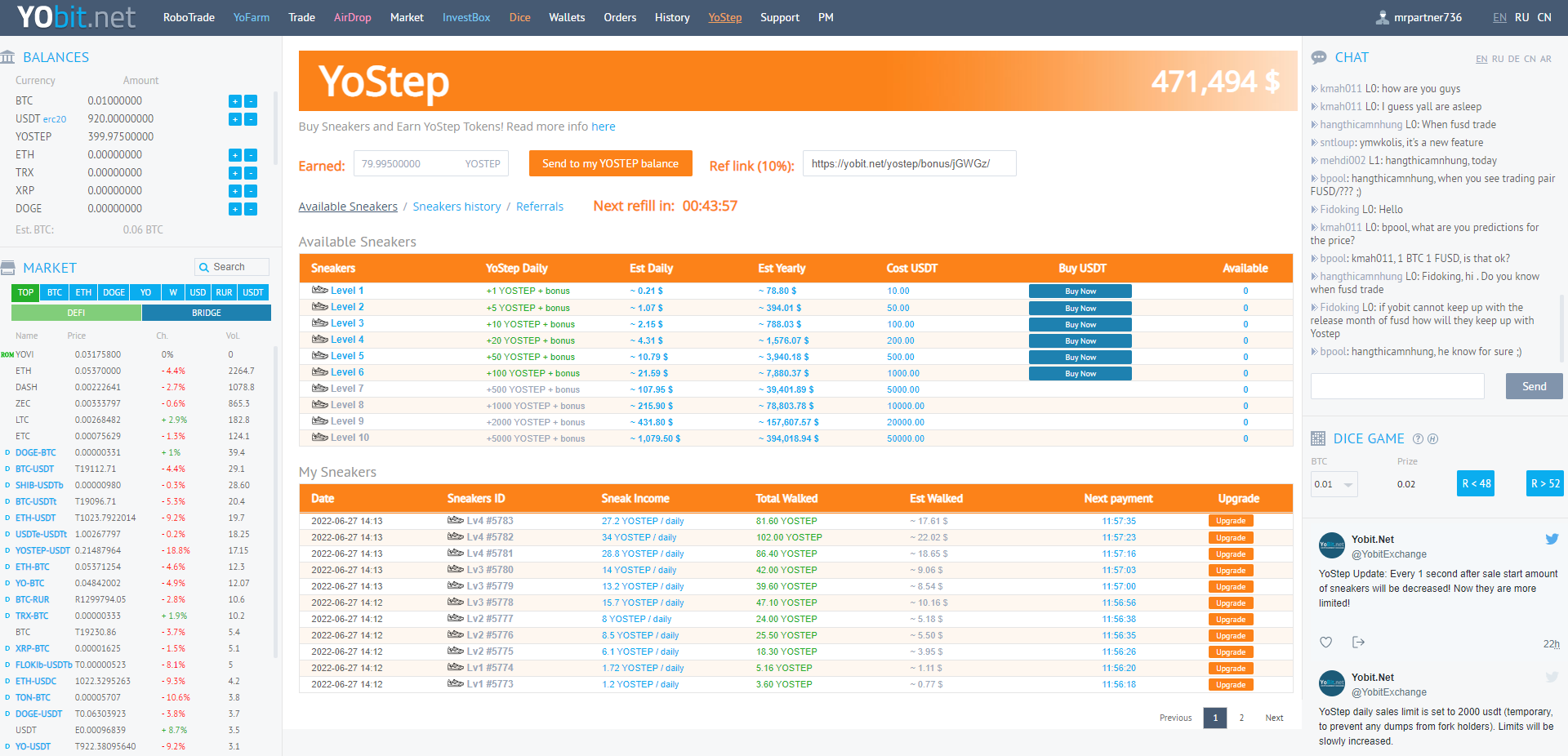Click the XRP withdraw minus icon
This screenshot has width=1568, height=756.
251,191
